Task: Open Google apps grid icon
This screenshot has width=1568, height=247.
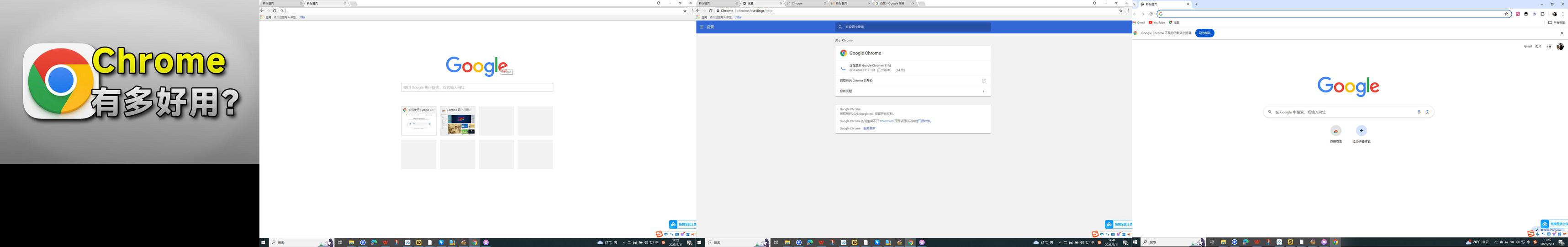Action: 1549,46
